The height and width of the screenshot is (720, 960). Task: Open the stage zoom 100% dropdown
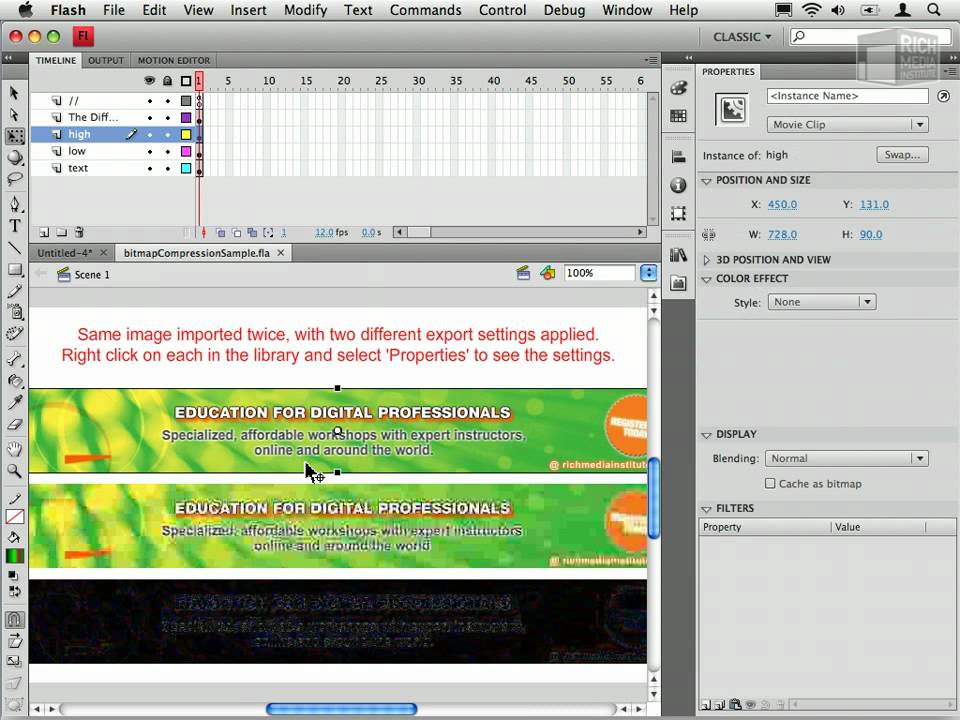pos(648,273)
